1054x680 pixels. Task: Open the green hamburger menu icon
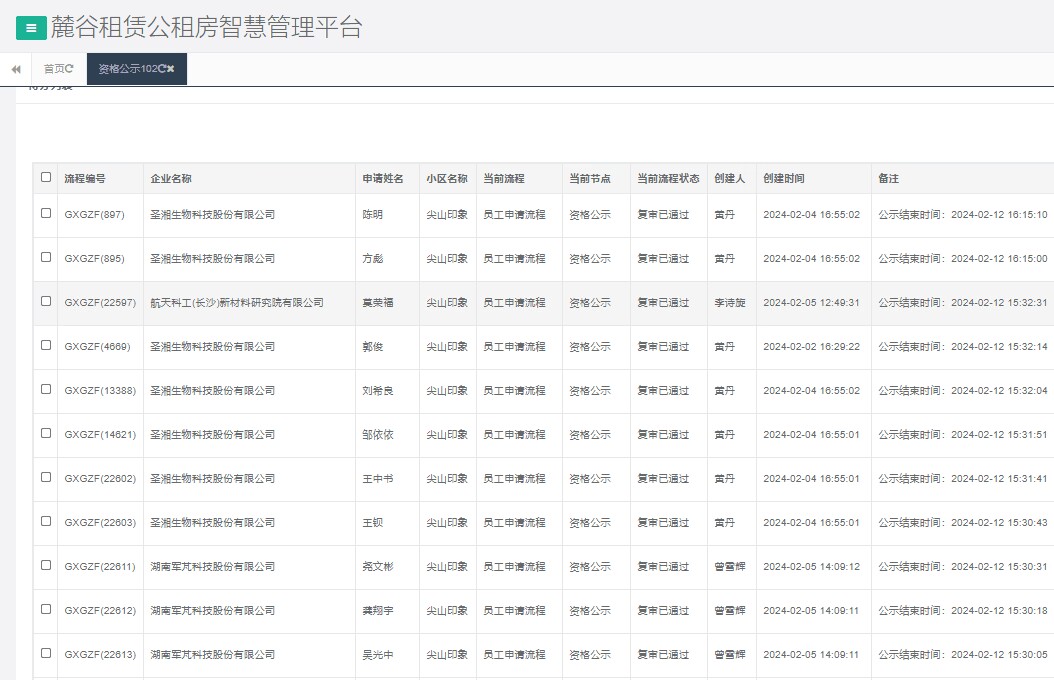[x=28, y=26]
